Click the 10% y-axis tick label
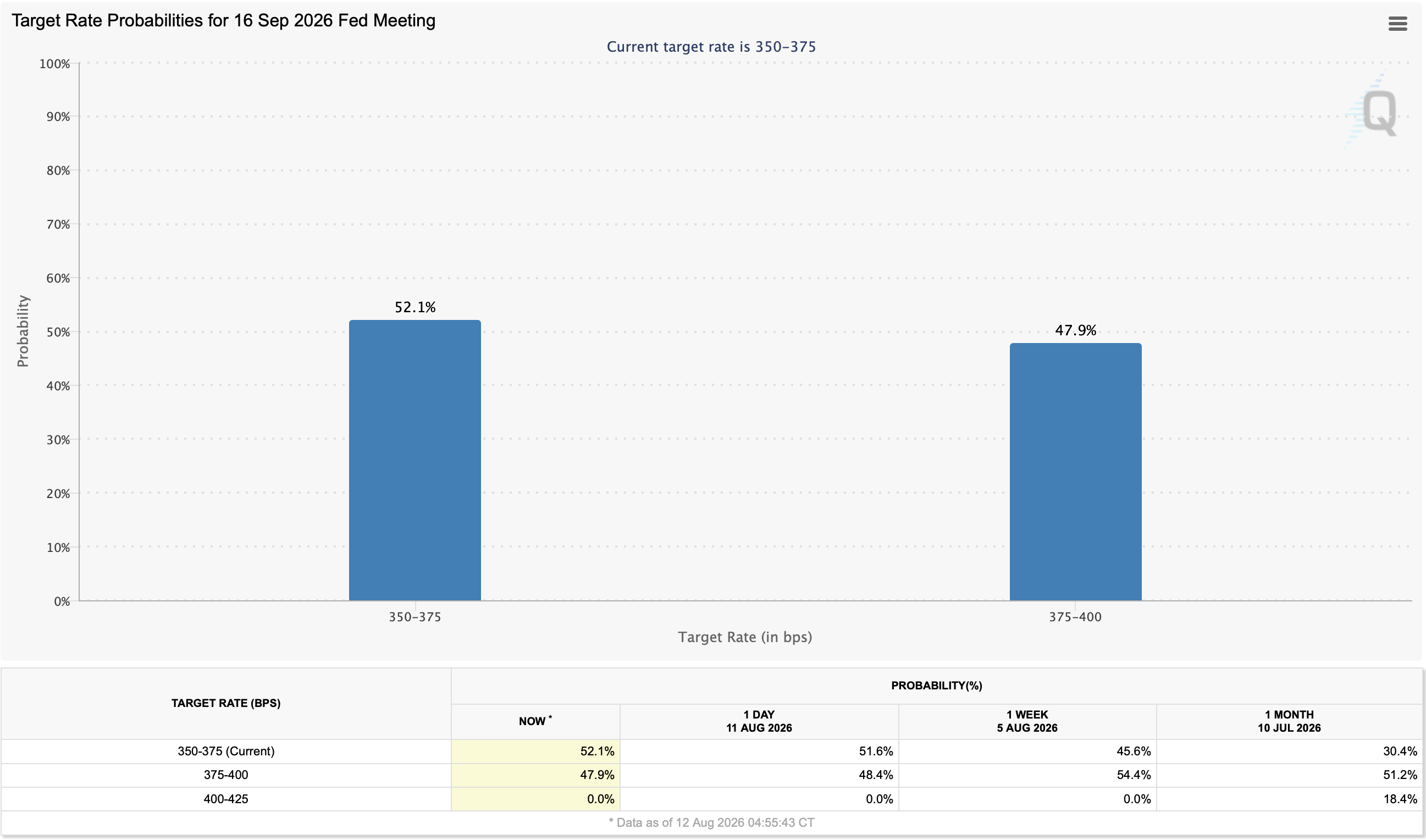This screenshot has height=840, width=1426. pos(58,548)
